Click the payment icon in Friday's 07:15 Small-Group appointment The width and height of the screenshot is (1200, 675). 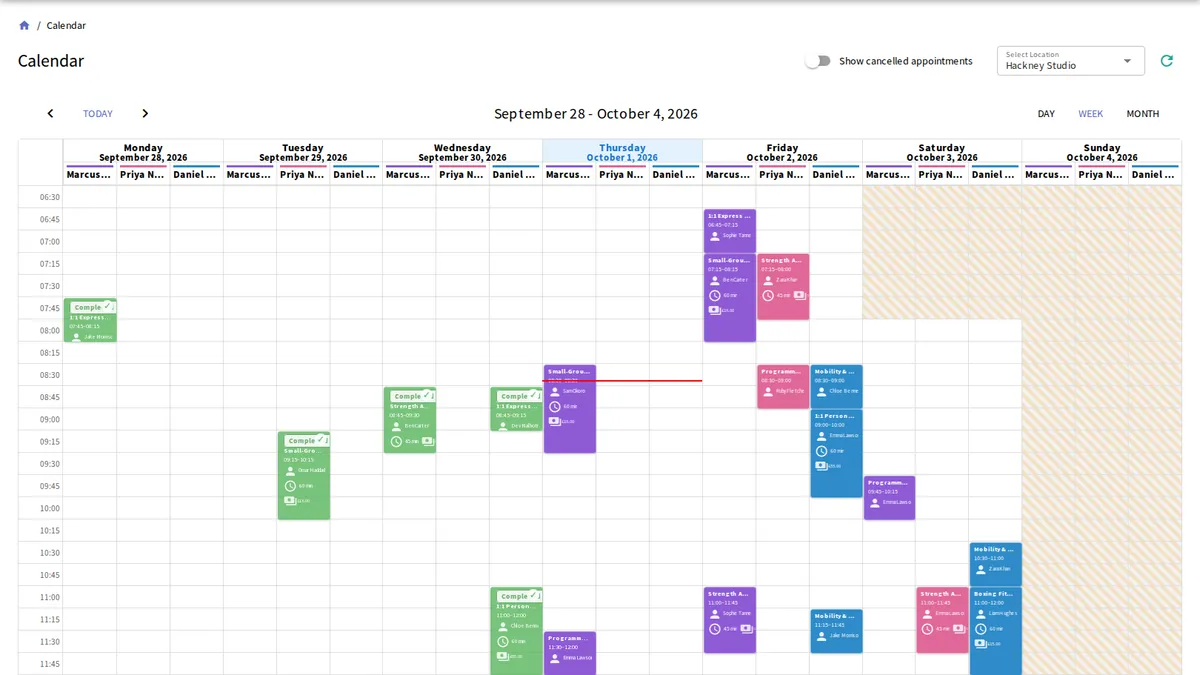tap(714, 310)
